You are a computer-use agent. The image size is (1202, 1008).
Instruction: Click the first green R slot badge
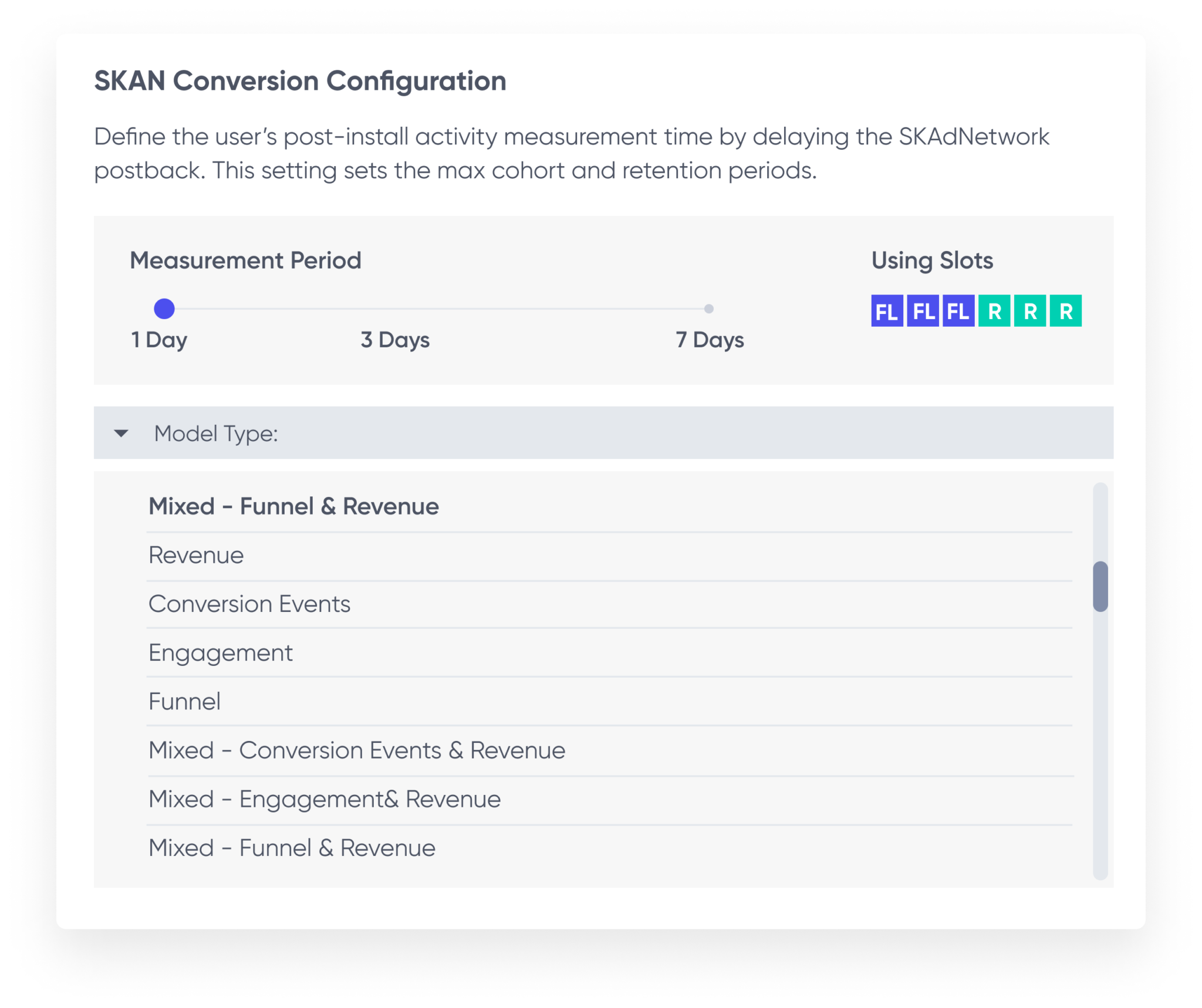point(994,311)
